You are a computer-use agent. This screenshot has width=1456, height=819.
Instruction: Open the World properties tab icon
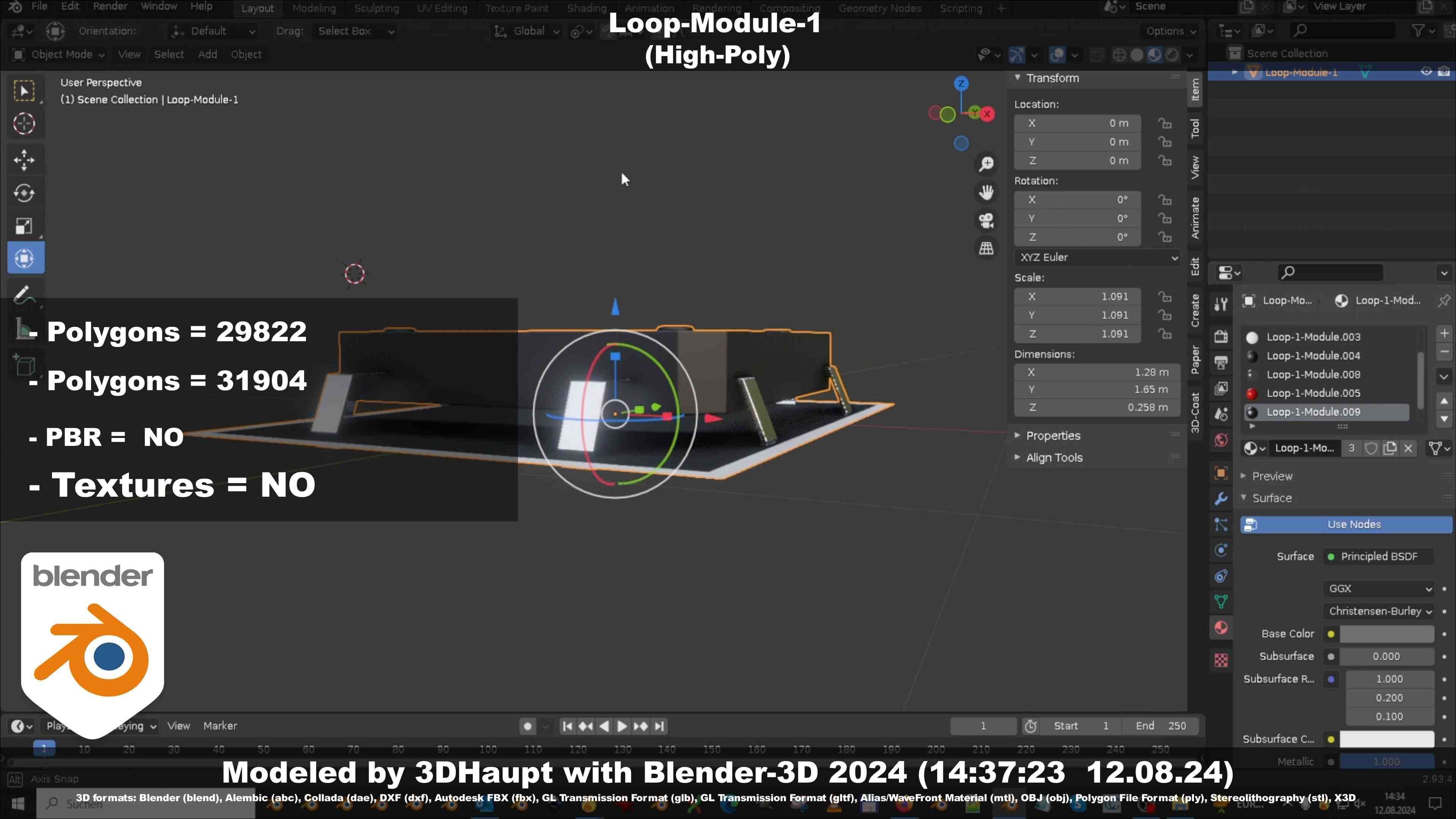click(x=1221, y=440)
